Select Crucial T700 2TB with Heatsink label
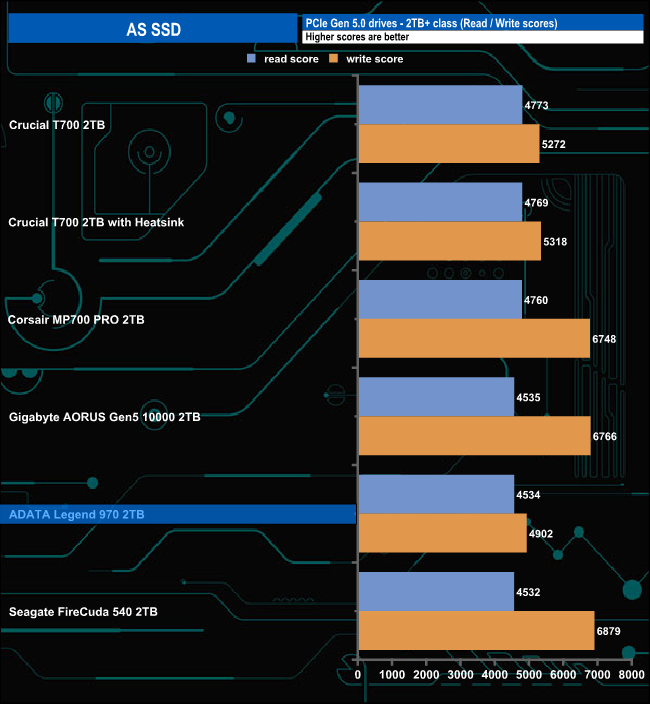This screenshot has width=650, height=704. pos(96,222)
